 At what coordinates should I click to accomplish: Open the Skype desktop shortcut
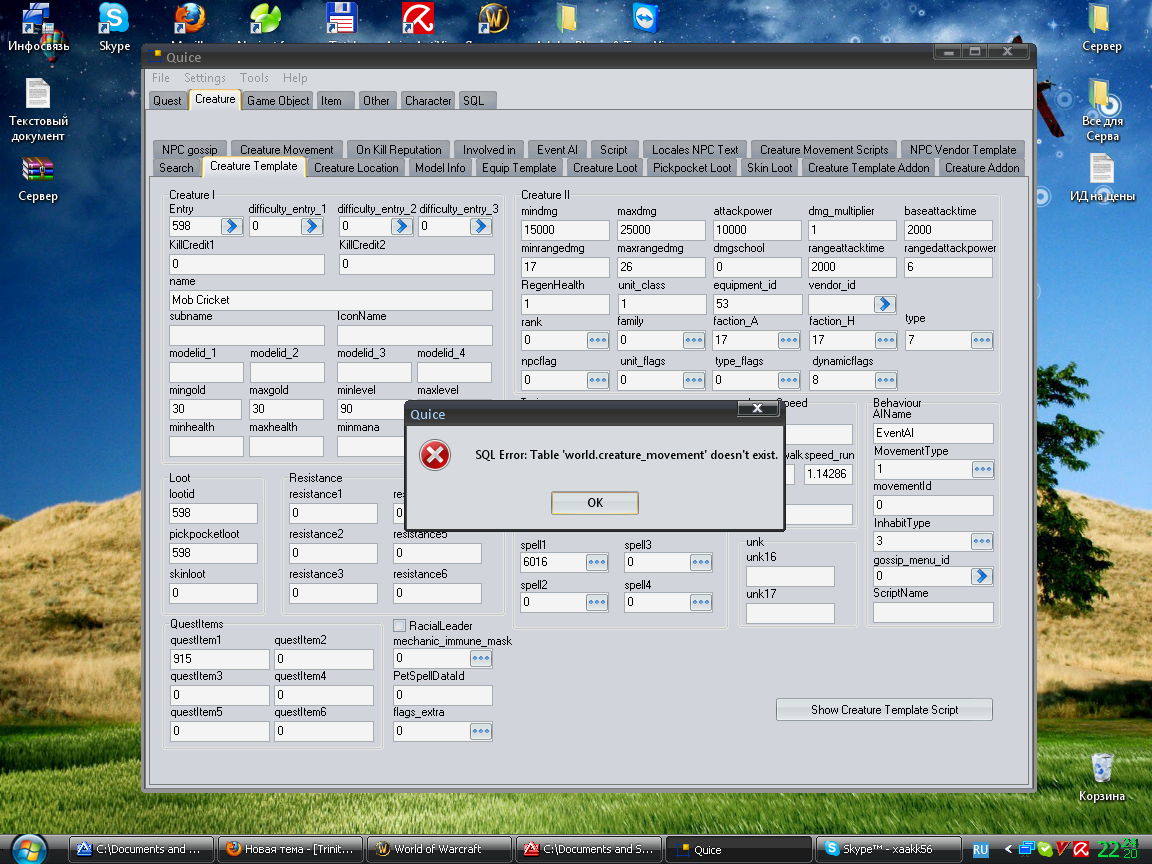114,27
